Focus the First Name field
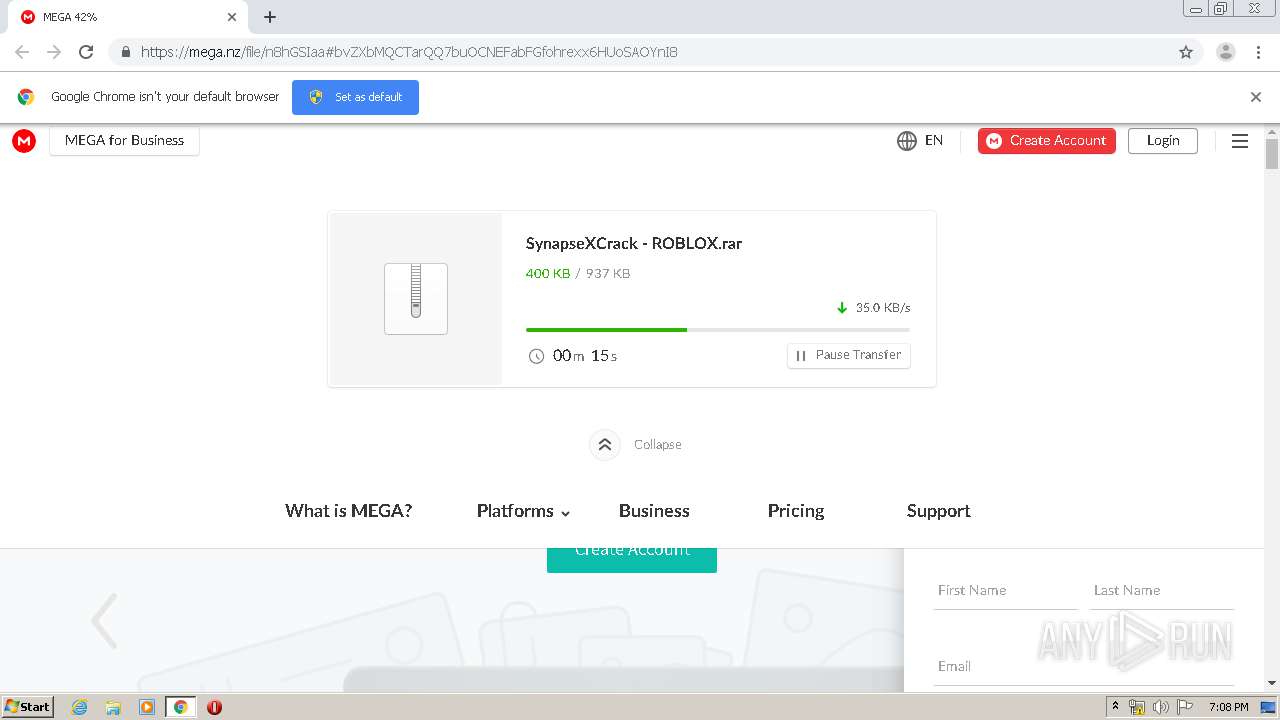The width and height of the screenshot is (1280, 720). [1005, 590]
